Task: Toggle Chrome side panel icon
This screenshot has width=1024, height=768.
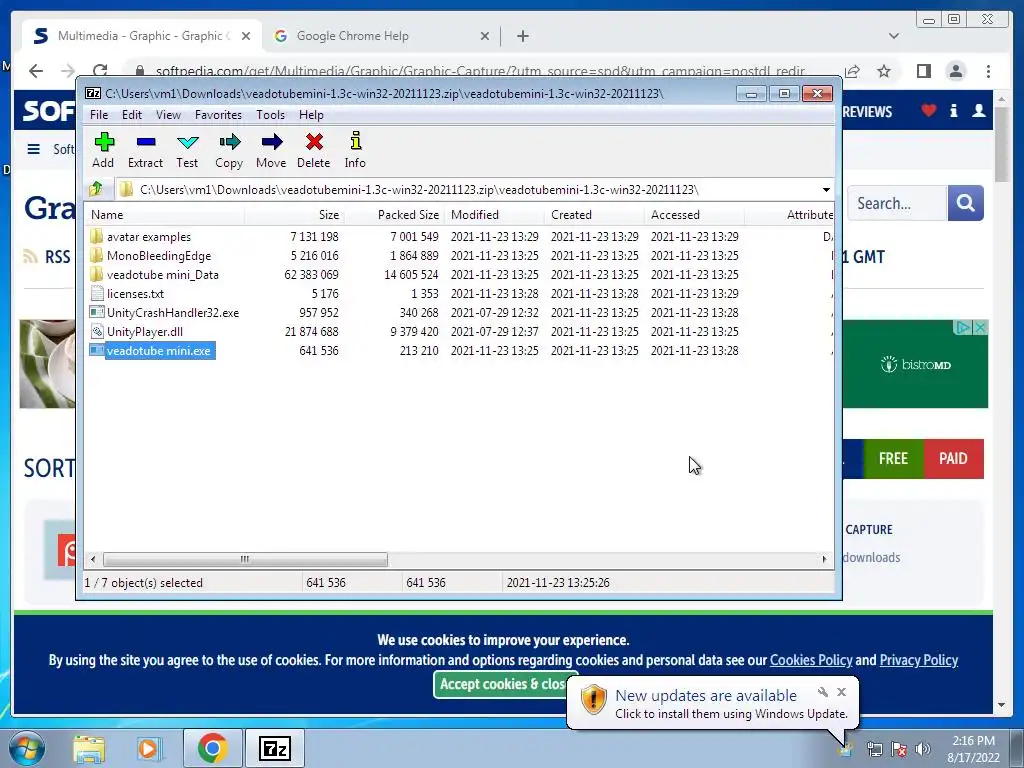Action: pos(923,71)
